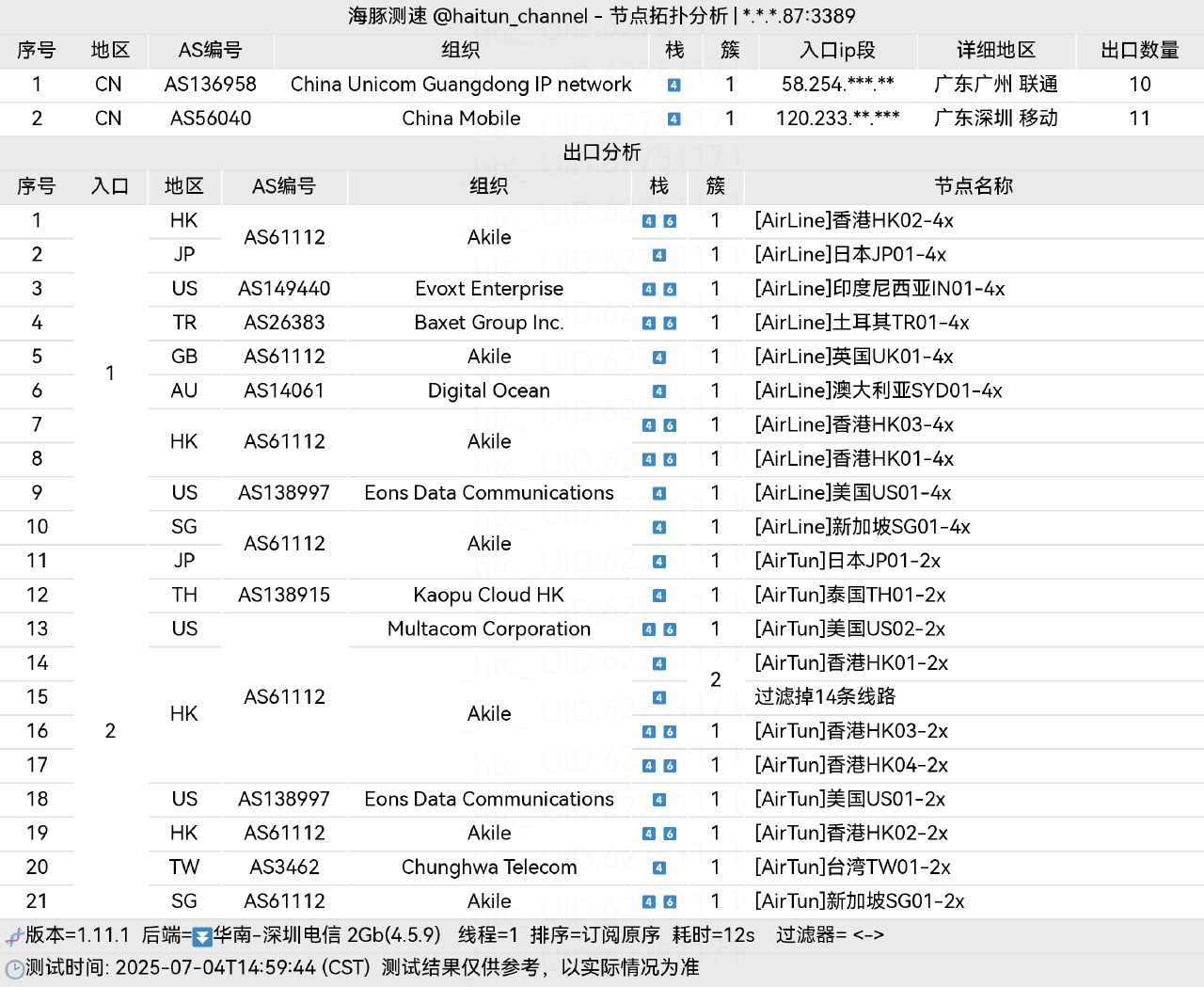This screenshot has width=1204, height=987.
Task: Click node name [AirLine]澳大利亚SYD01-4x
Action: tap(879, 390)
